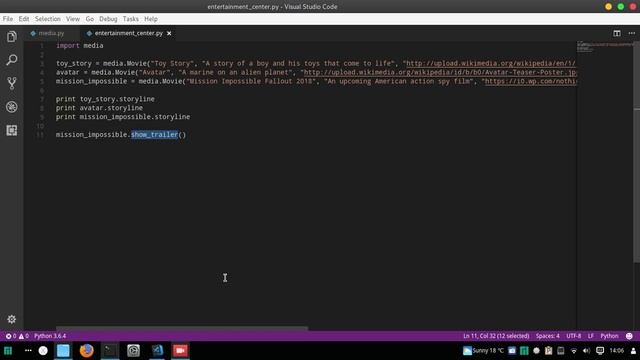Open the Manage gear icon
This screenshot has width=640, height=360.
pos(11,319)
